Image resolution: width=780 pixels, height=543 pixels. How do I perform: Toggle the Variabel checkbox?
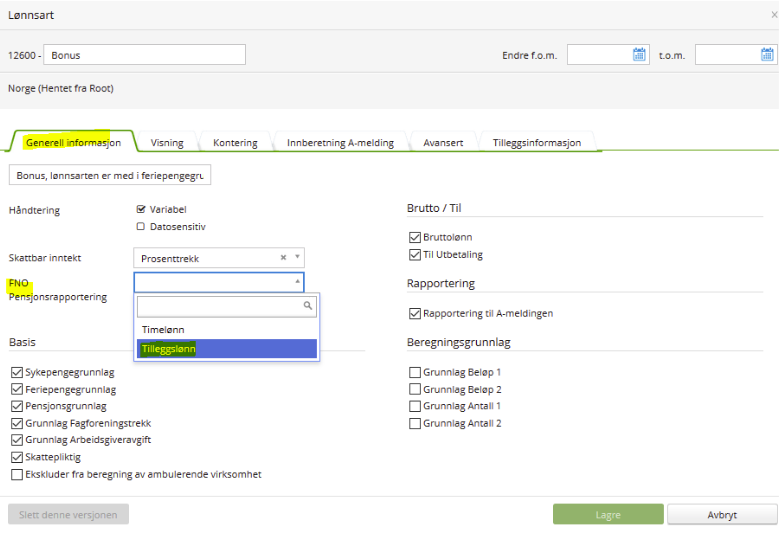tap(141, 209)
